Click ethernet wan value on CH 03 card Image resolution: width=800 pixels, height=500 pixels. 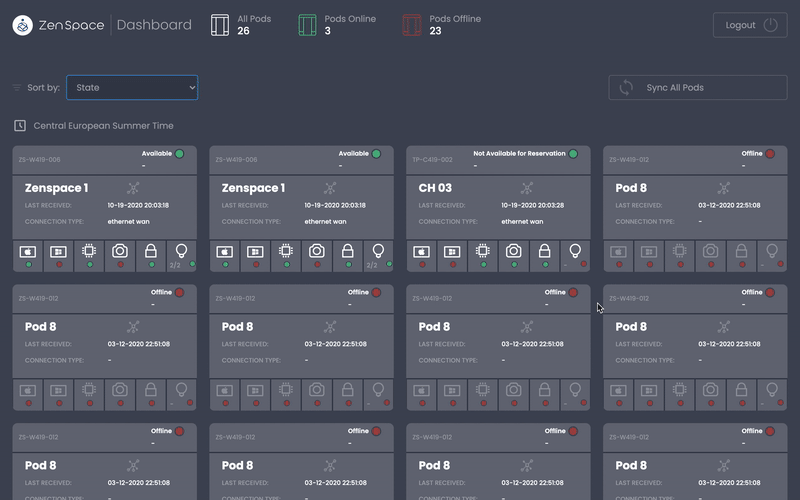[x=522, y=221]
